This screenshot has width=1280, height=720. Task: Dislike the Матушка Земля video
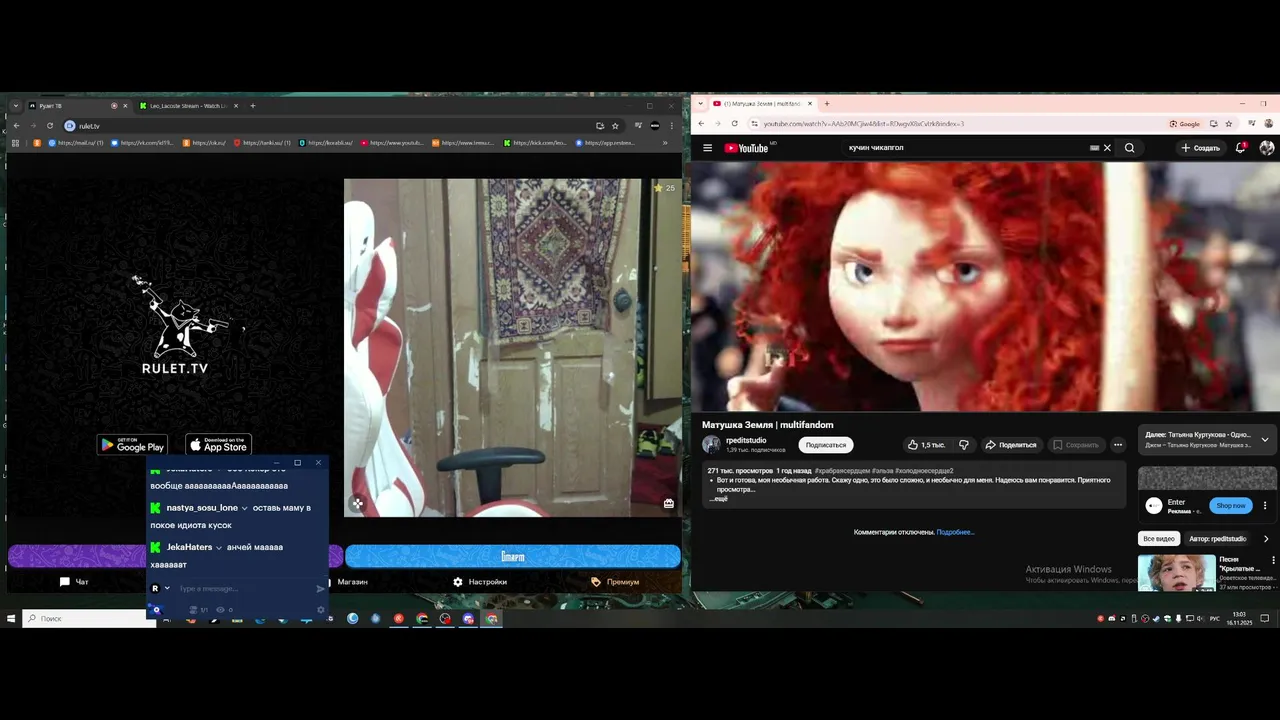964,445
